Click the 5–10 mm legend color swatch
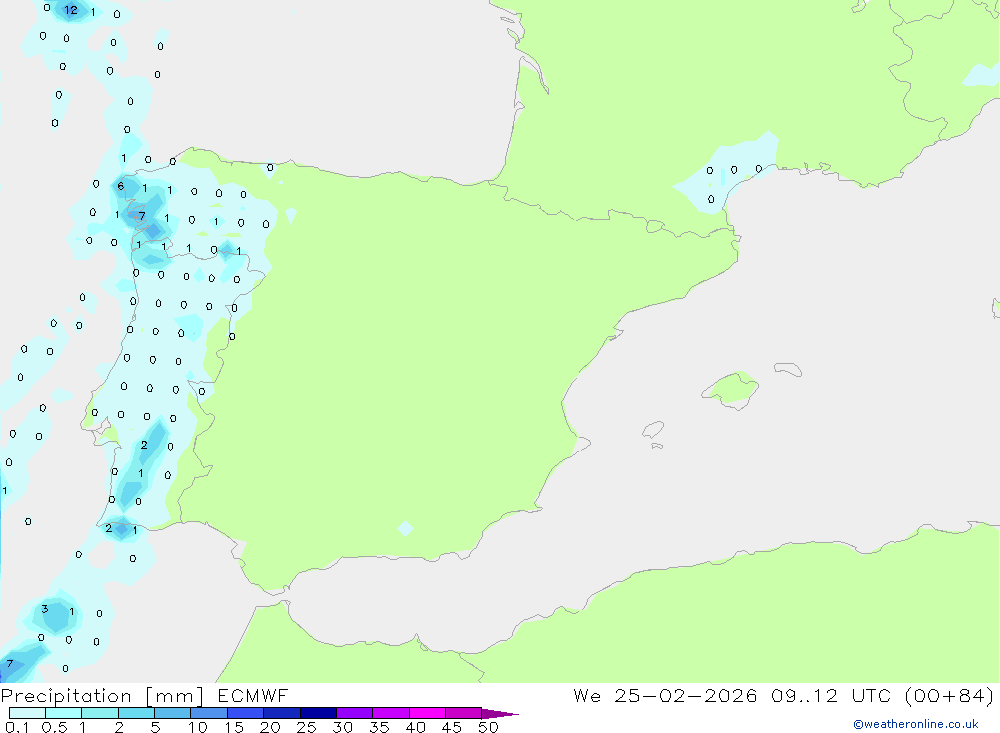1000x733 pixels. (172, 713)
